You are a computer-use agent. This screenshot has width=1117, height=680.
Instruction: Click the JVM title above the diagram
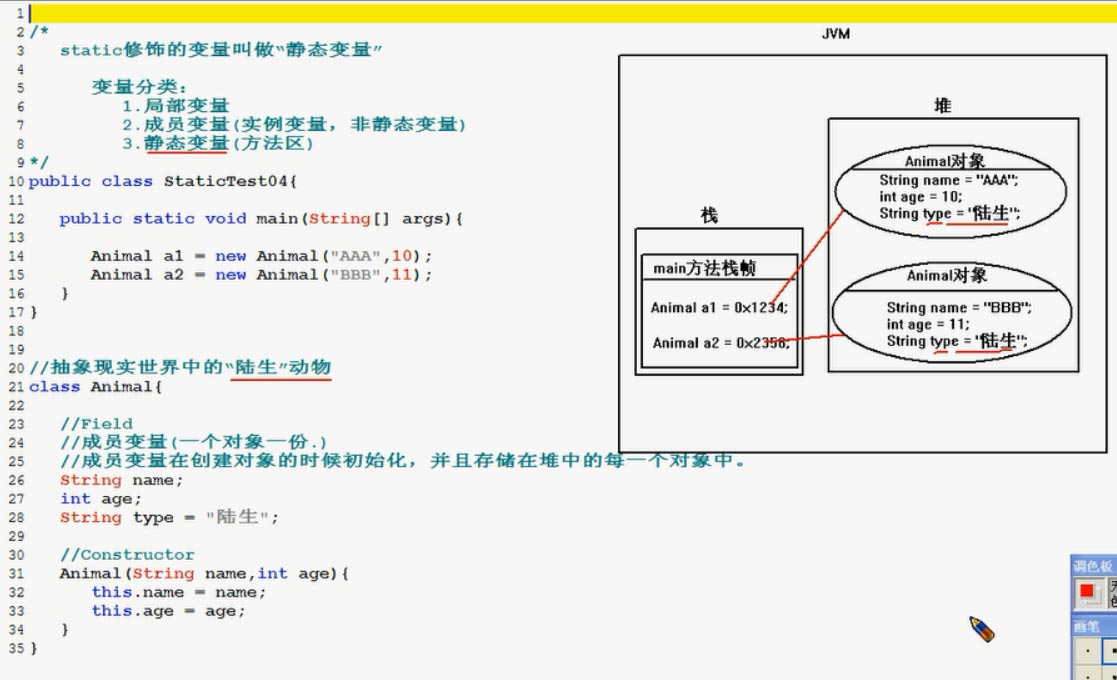(835, 34)
